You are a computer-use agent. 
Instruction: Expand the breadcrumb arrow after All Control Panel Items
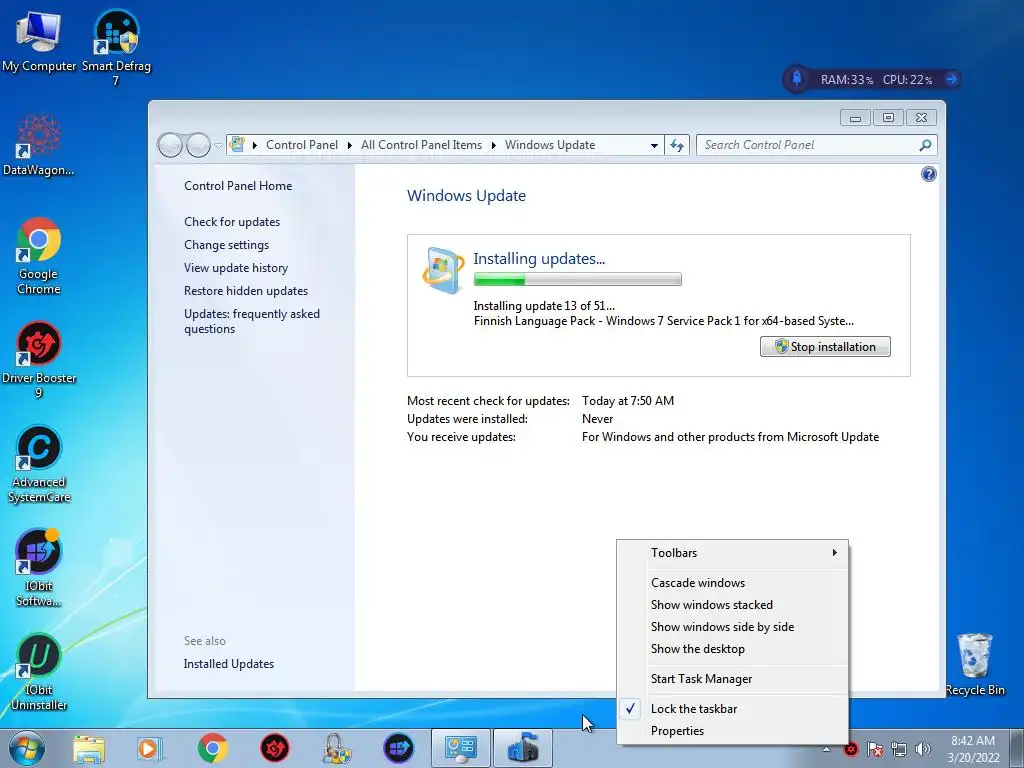coord(493,145)
